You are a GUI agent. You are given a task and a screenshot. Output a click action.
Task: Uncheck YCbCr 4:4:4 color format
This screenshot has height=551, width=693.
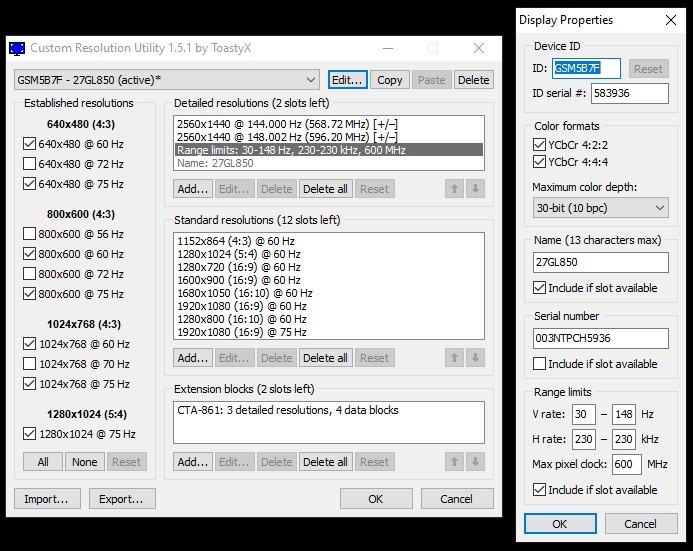[x=539, y=162]
